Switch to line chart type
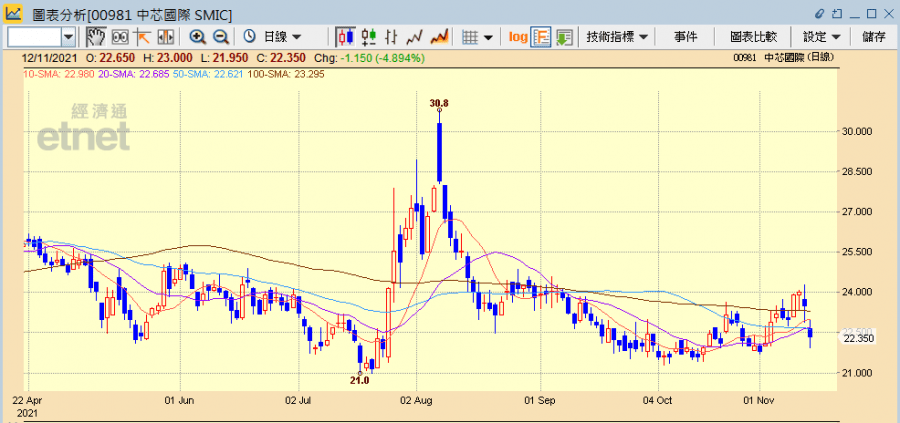900x423 pixels. tap(415, 37)
